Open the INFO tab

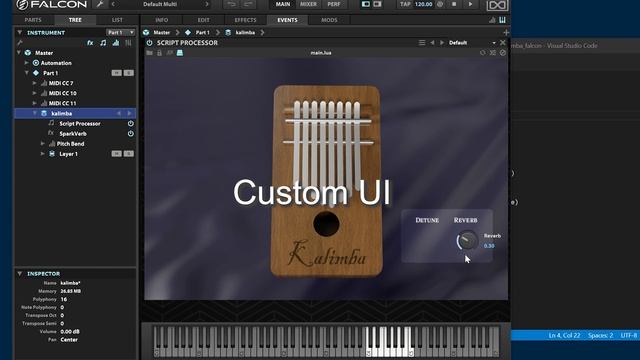pyautogui.click(x=162, y=20)
